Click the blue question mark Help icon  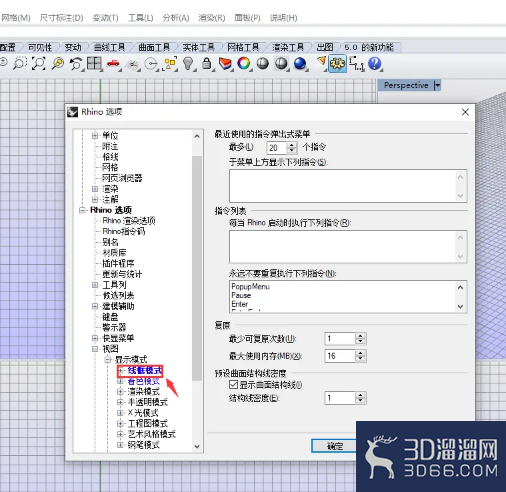tap(375, 63)
